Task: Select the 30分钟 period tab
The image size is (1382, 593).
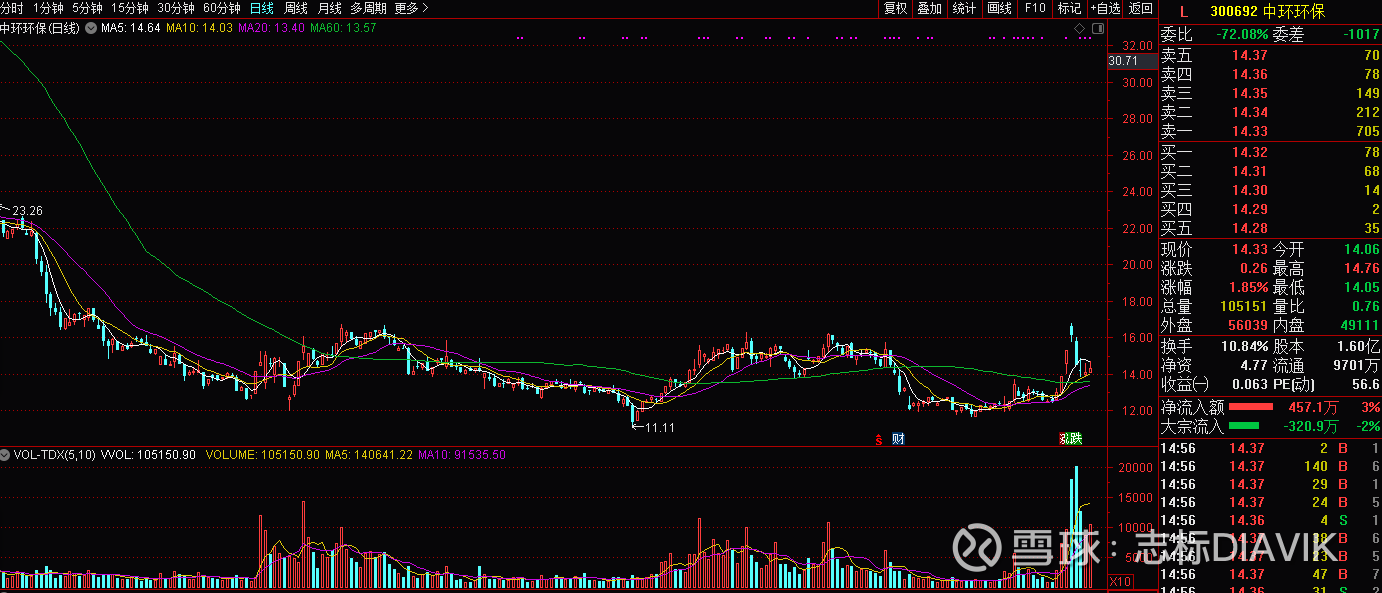Action: tap(176, 8)
